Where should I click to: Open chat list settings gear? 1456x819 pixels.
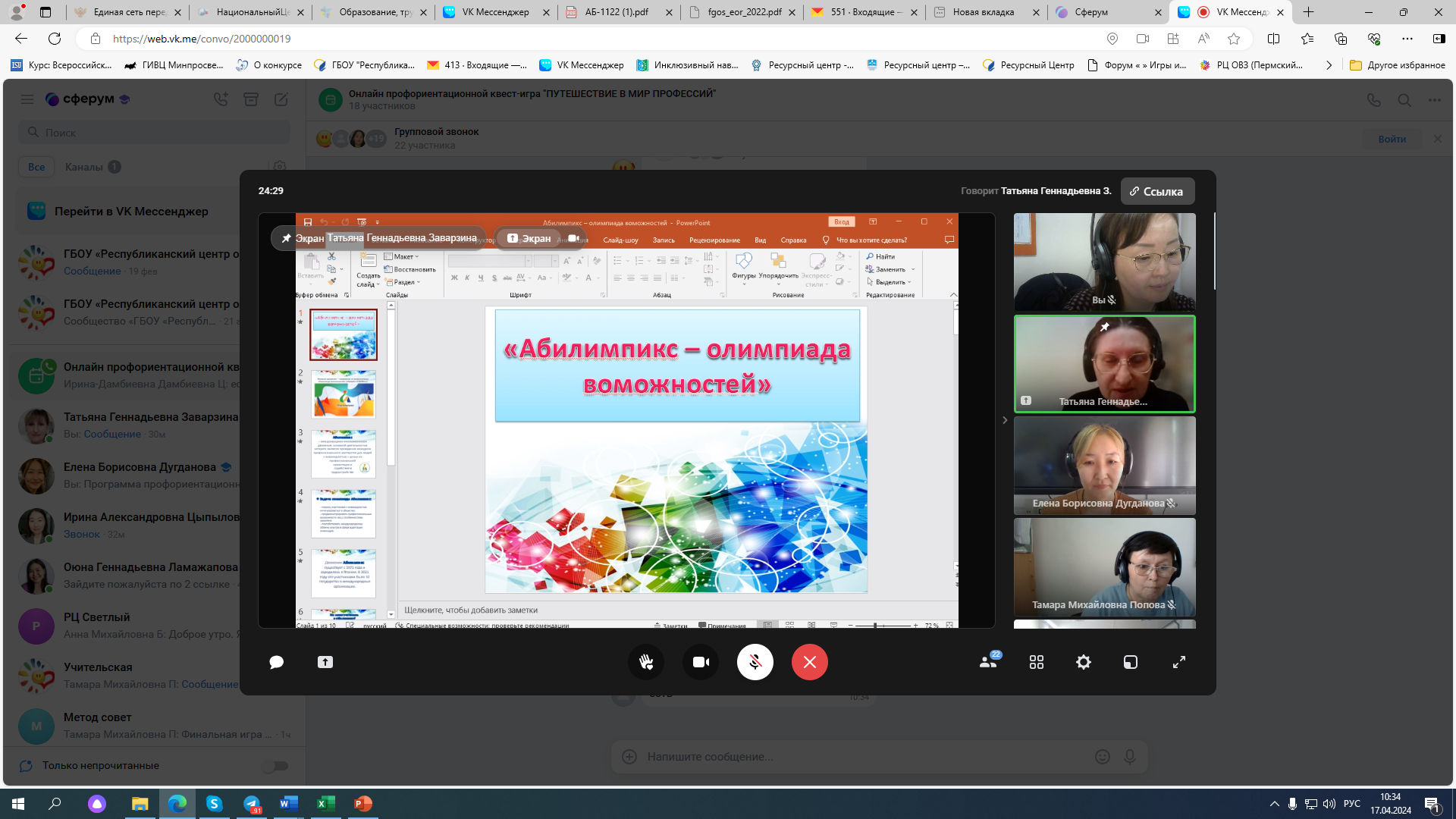pos(280,167)
